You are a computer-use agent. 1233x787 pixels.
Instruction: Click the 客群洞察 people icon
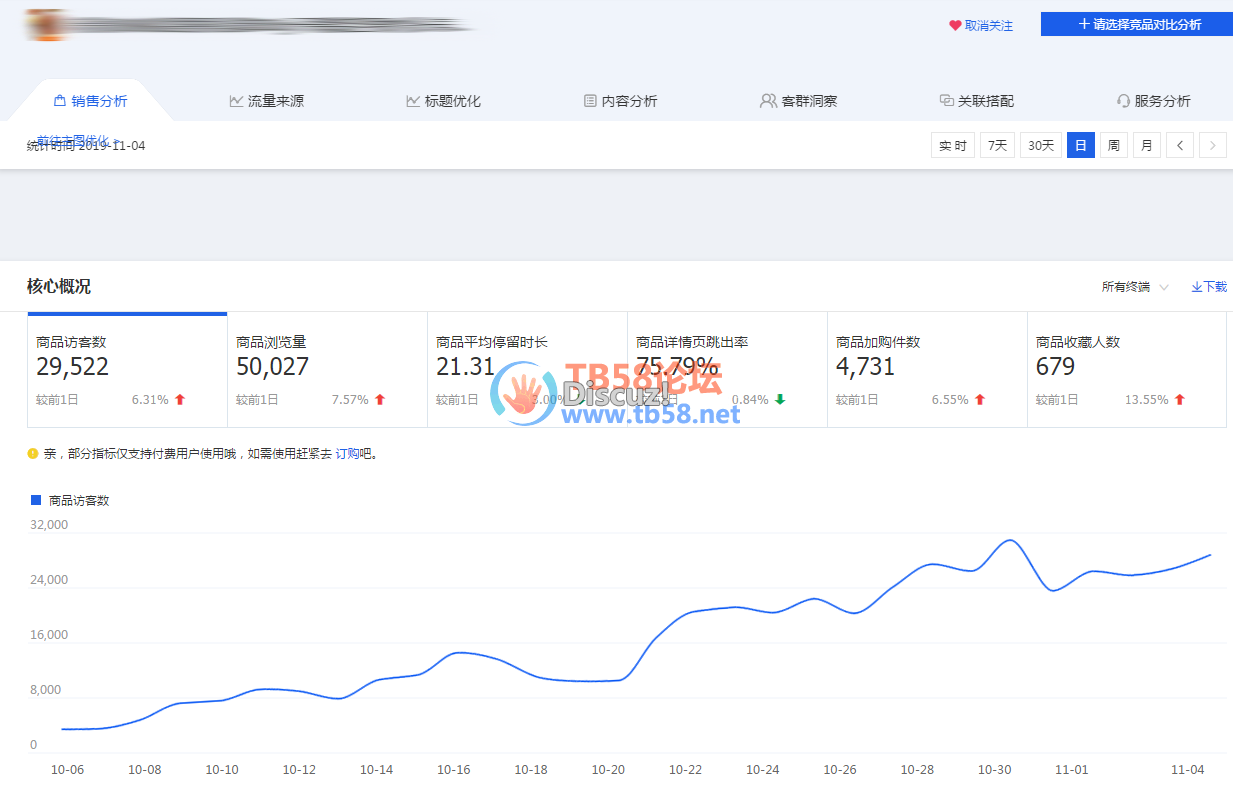pos(768,101)
